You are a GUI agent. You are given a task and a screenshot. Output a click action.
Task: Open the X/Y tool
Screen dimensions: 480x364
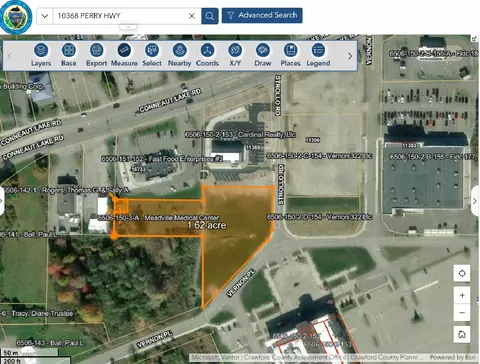235,55
